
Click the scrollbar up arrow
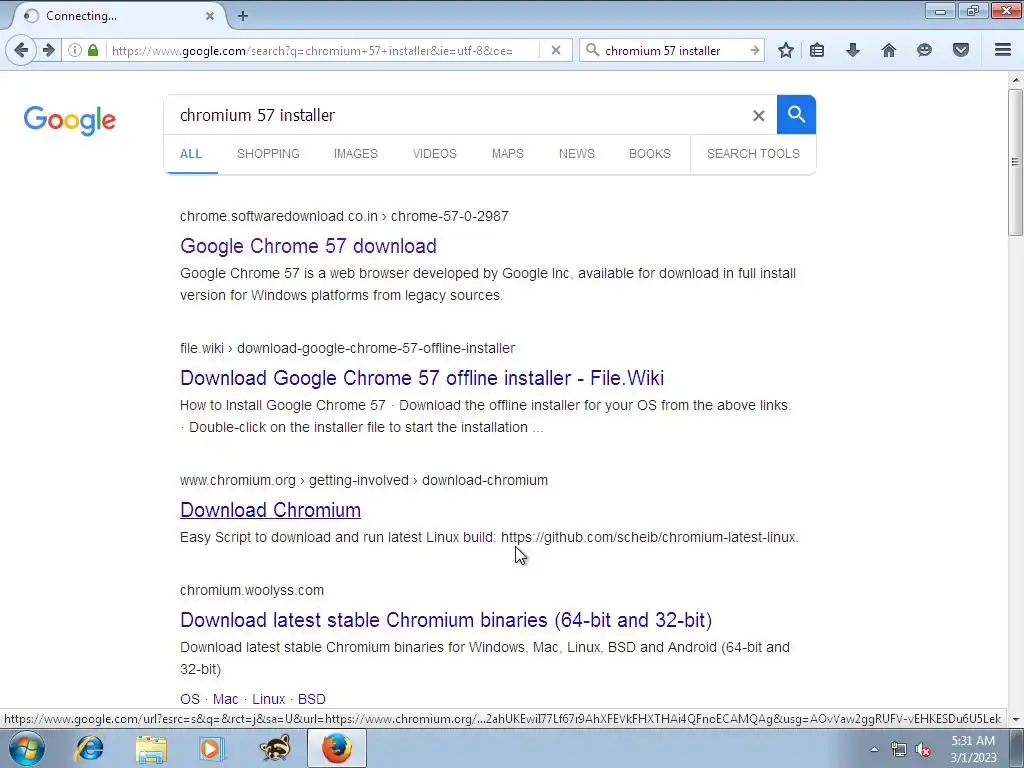click(x=1015, y=80)
